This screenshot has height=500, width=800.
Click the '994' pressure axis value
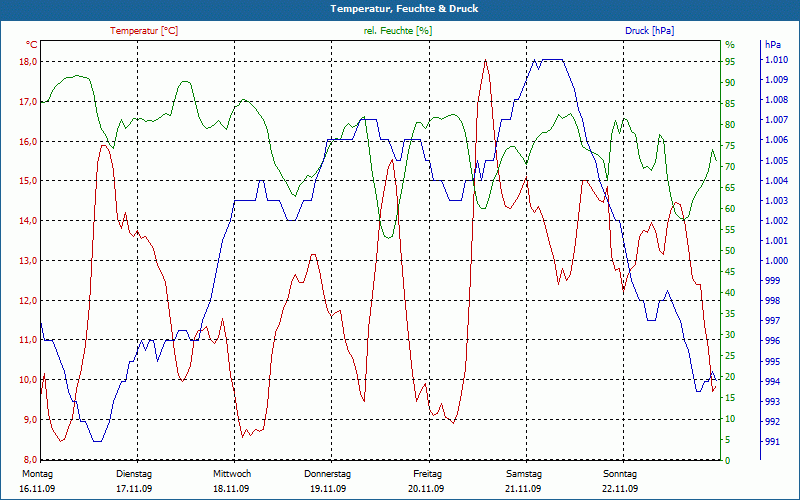tap(773, 381)
